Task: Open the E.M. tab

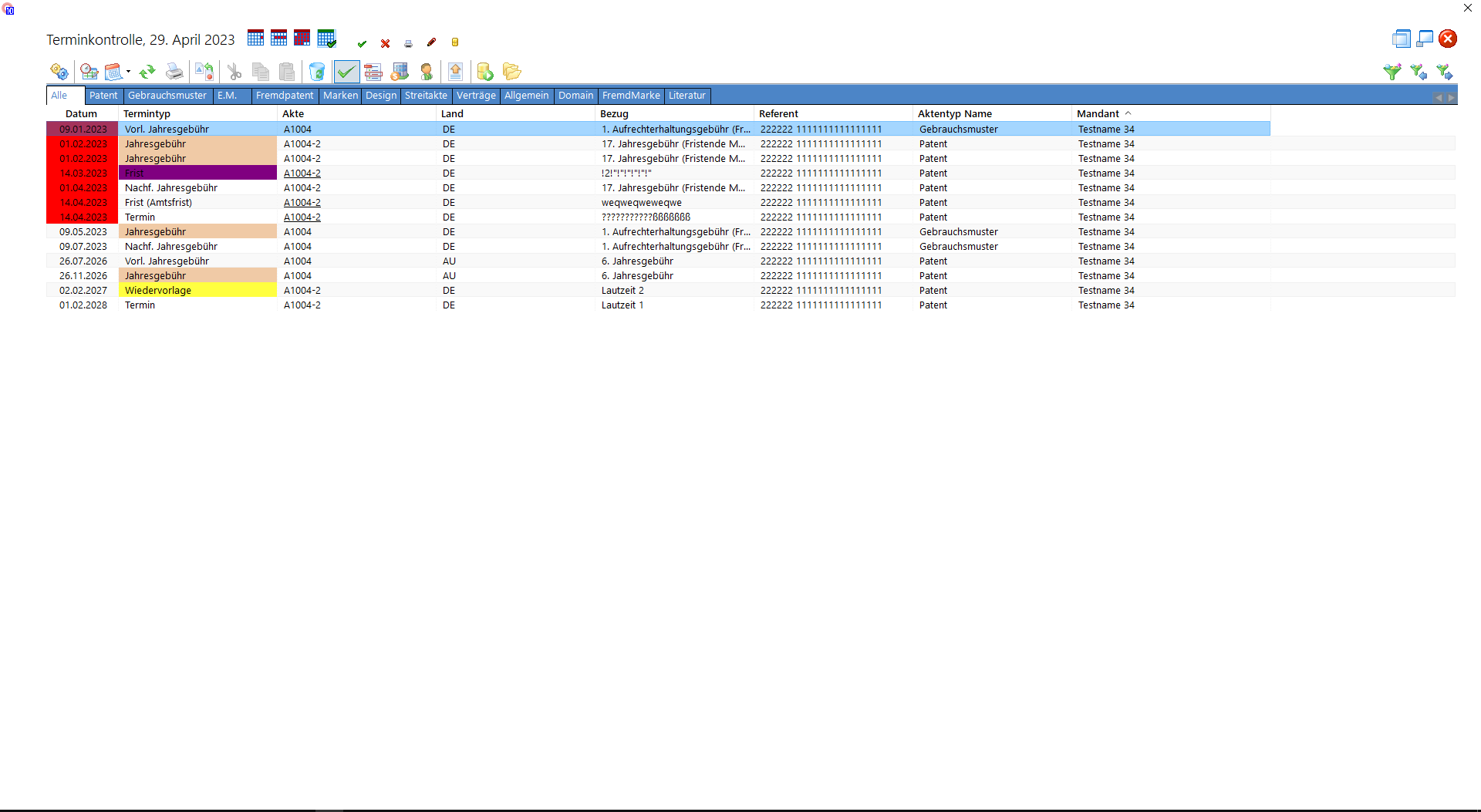Action: pyautogui.click(x=231, y=96)
